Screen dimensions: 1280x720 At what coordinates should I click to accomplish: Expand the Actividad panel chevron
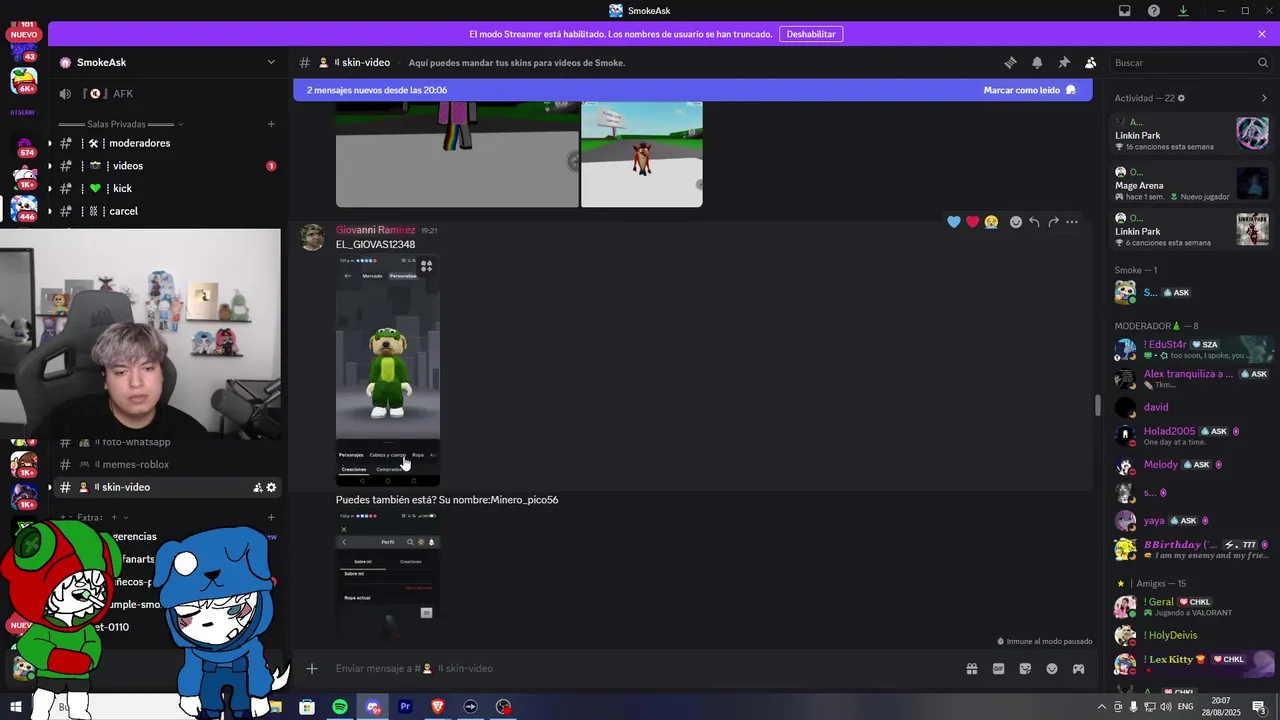(x=1264, y=98)
